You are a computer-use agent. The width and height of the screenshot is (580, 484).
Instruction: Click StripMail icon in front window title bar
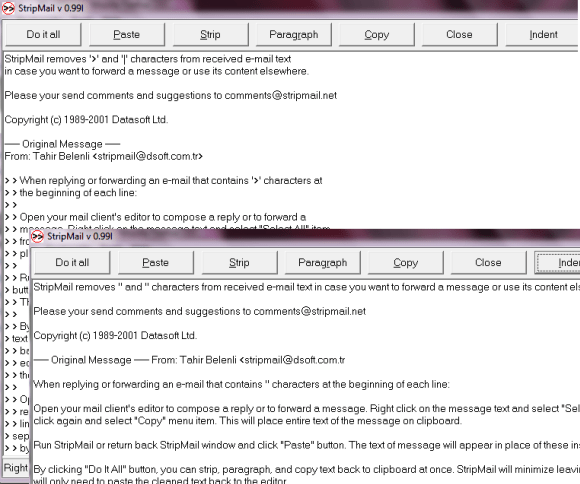[37, 236]
